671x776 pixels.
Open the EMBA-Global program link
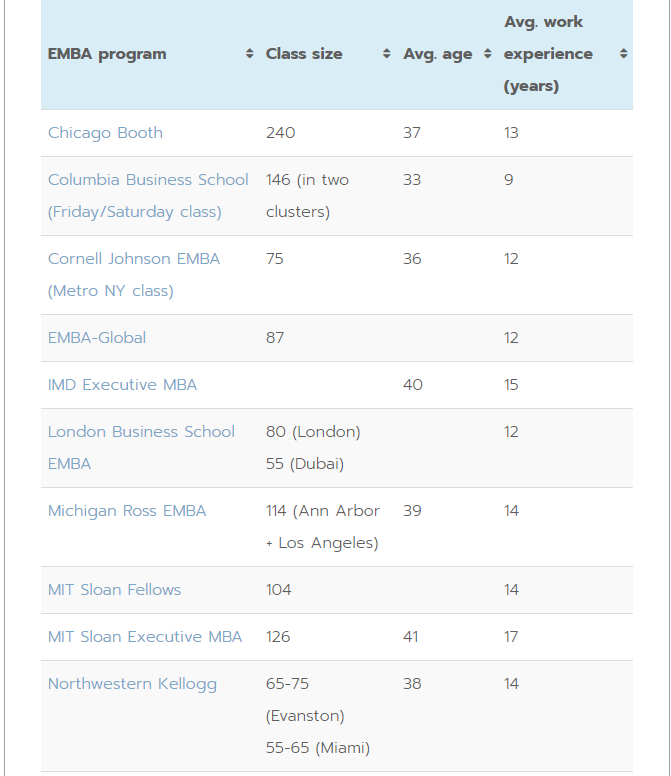click(97, 338)
